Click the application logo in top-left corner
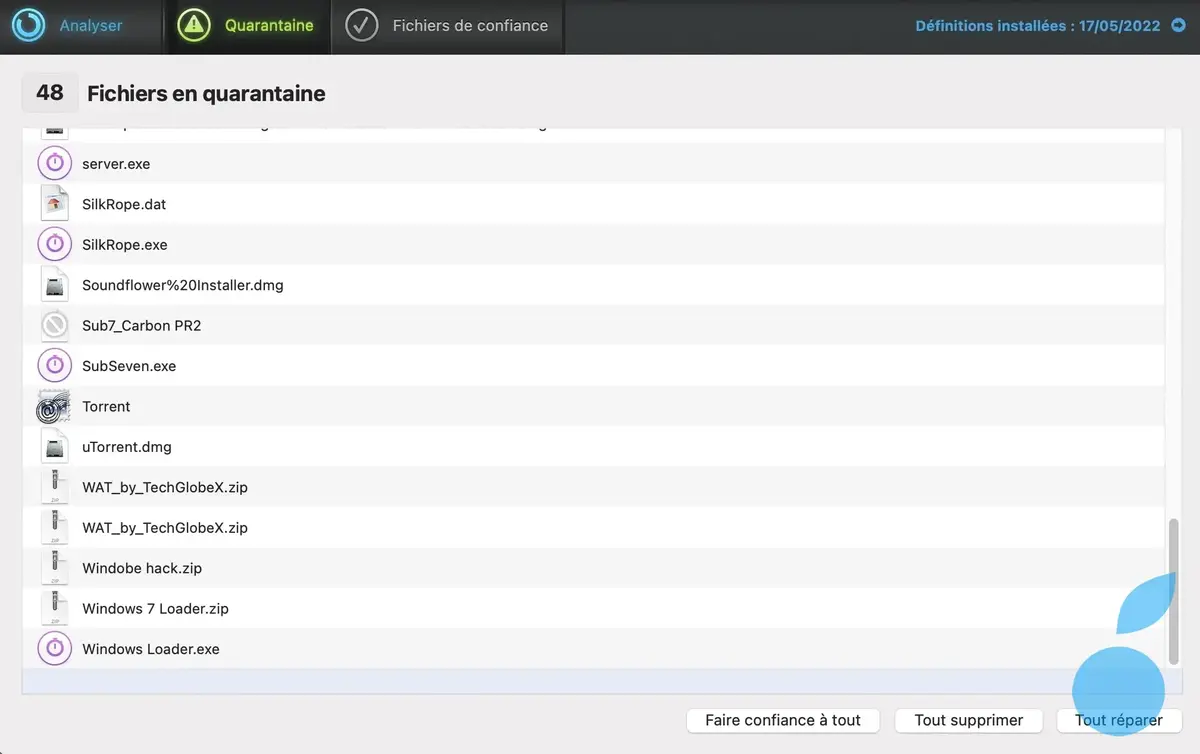Viewport: 1200px width, 754px height. click(x=27, y=27)
